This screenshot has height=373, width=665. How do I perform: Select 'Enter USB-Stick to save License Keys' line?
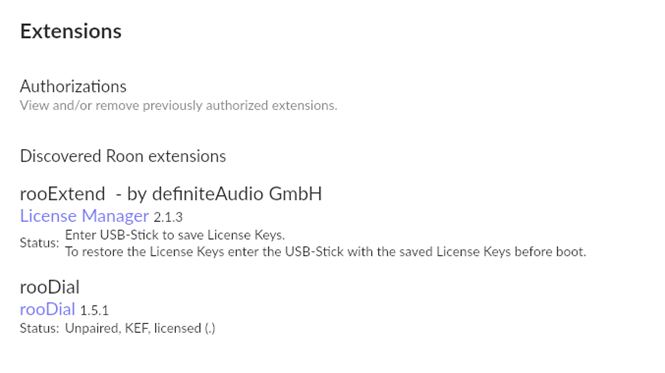(x=175, y=235)
